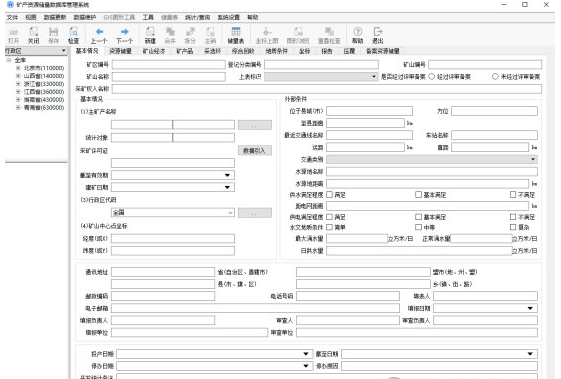Click the 采矿权人名称 input field

(327, 89)
